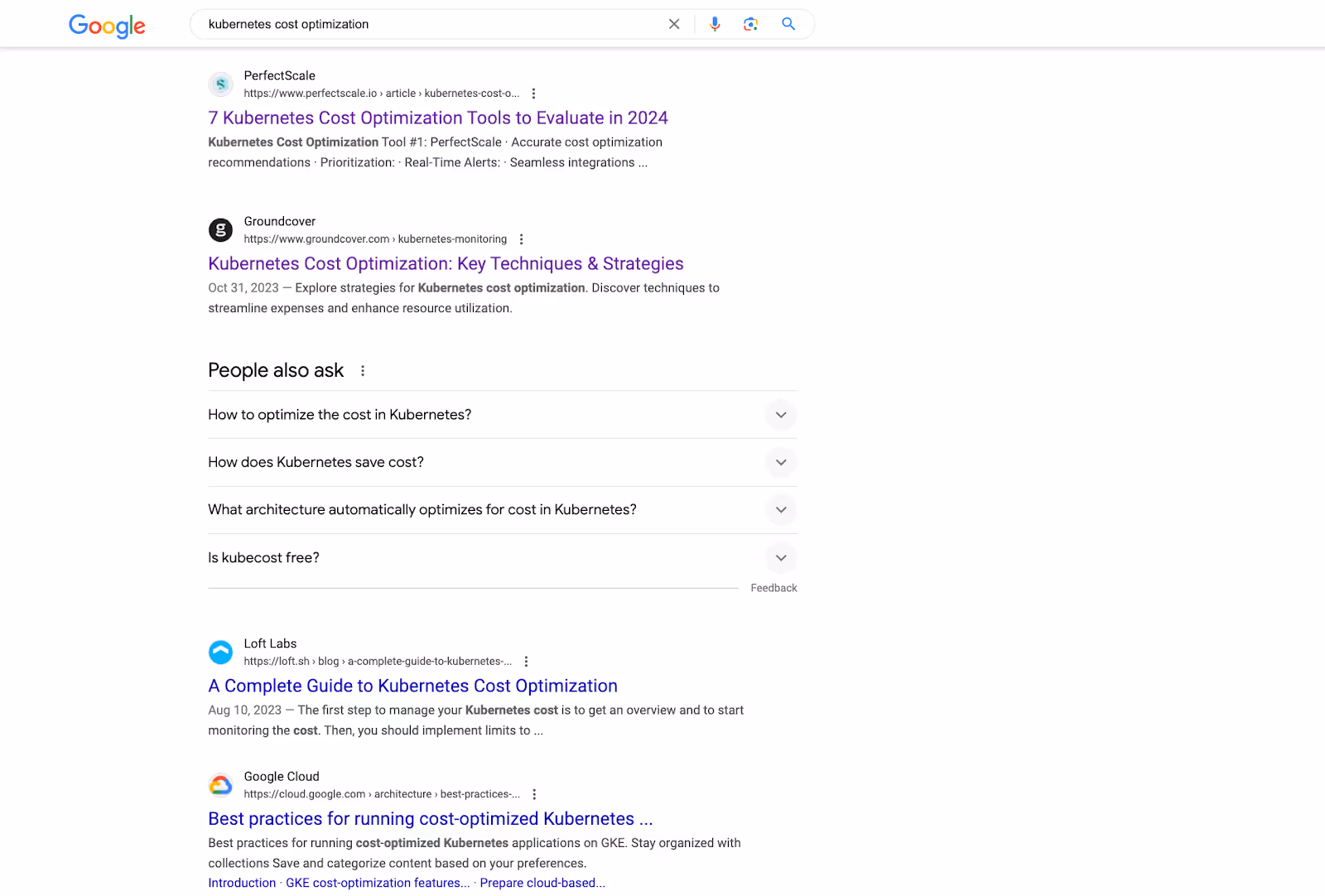This screenshot has height=896, width=1325.
Task: Click the 'Groundcover' site name
Action: tap(280, 221)
